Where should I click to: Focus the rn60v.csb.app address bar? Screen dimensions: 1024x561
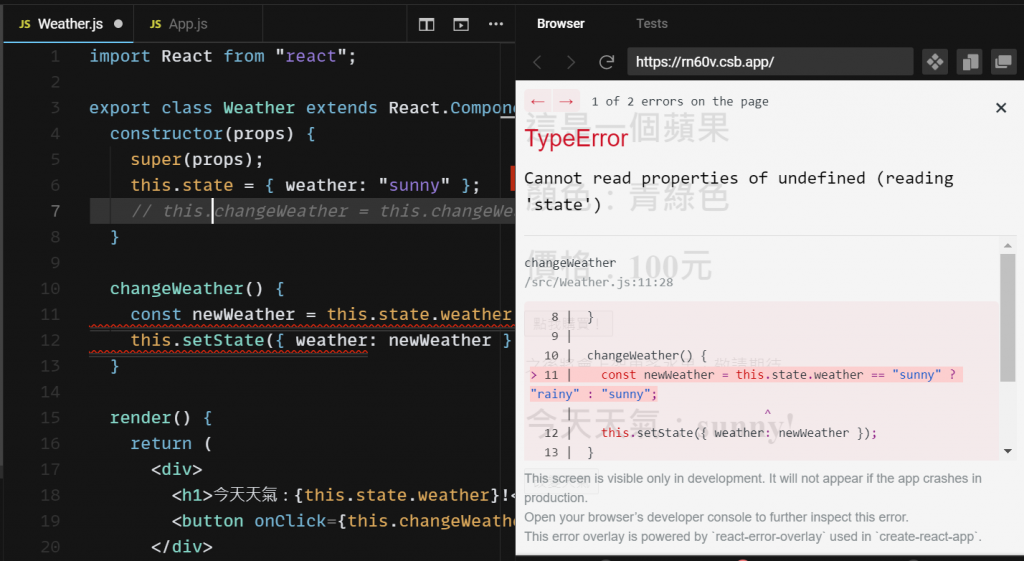(x=770, y=62)
